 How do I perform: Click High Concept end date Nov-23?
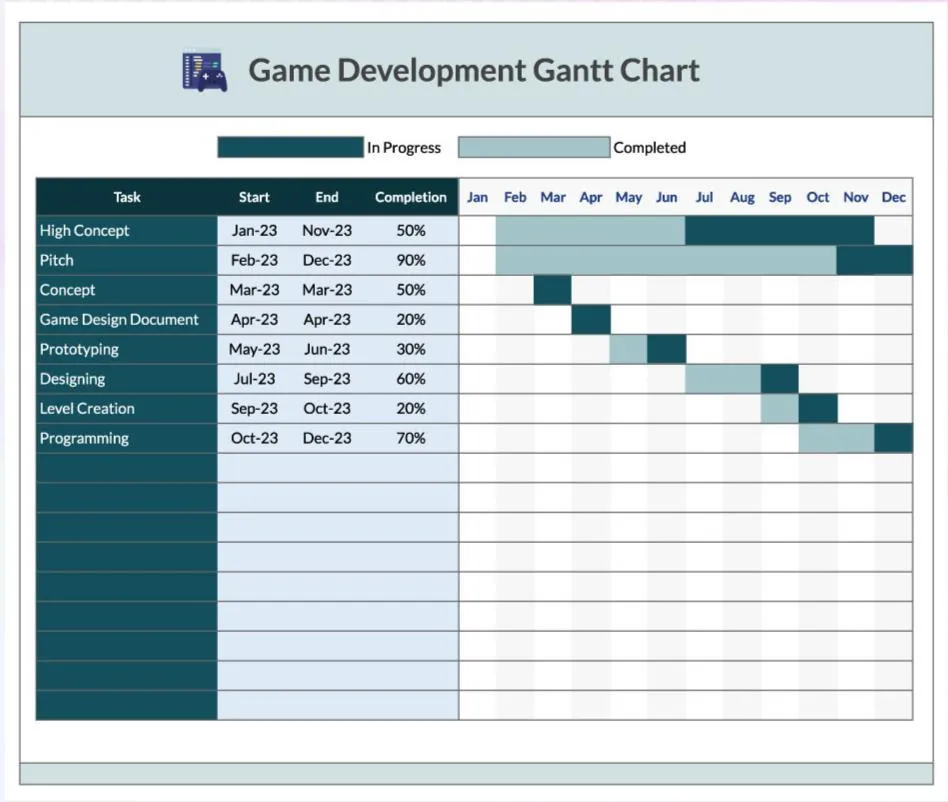tap(326, 230)
